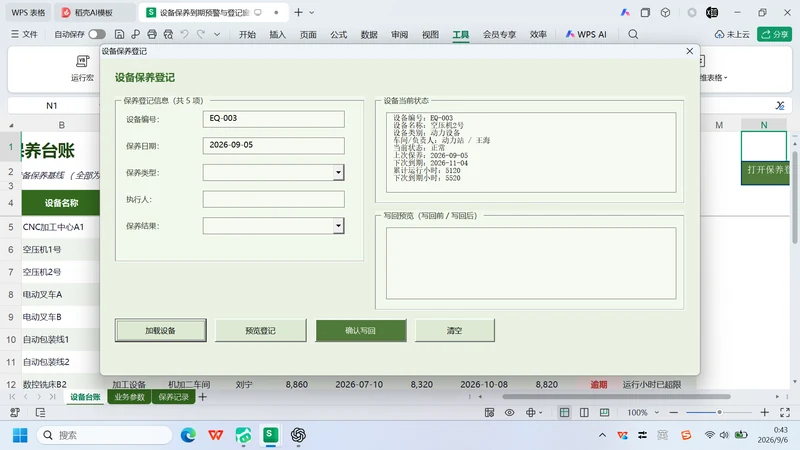Click zoom out minus button
800x450 pixels.
(674, 412)
